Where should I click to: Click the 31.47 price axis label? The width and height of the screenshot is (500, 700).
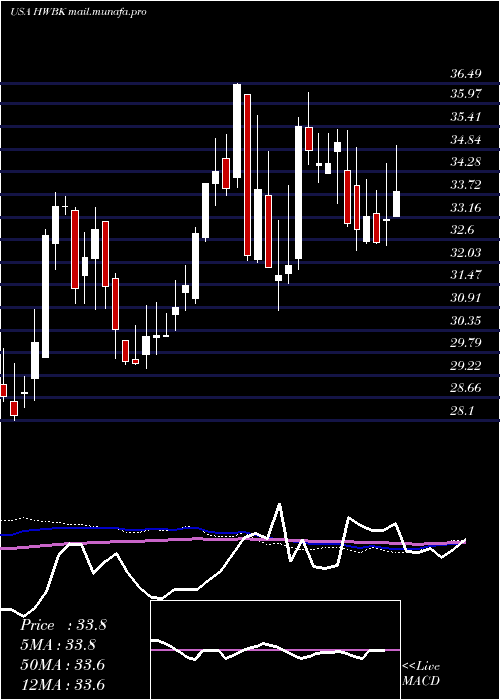[x=466, y=275]
